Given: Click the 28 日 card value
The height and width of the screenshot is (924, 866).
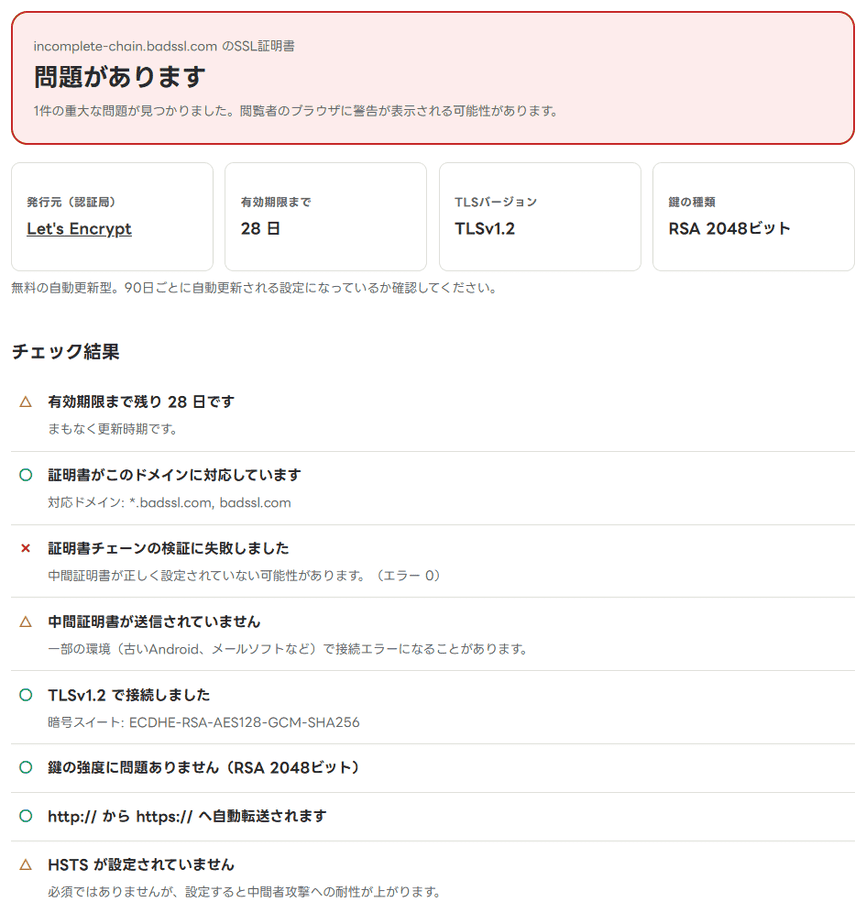Looking at the screenshot, I should [260, 229].
